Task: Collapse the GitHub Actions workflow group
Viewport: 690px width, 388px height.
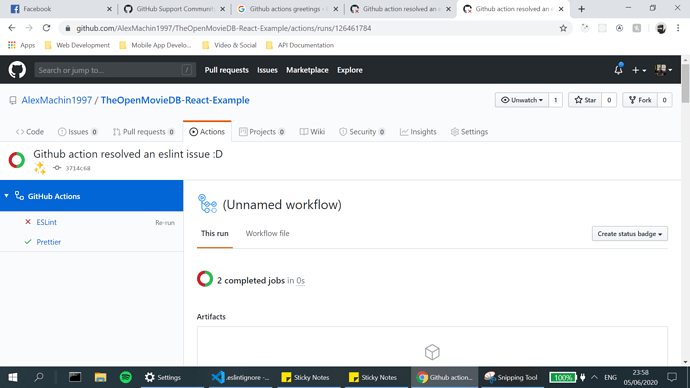Action: tap(7, 196)
